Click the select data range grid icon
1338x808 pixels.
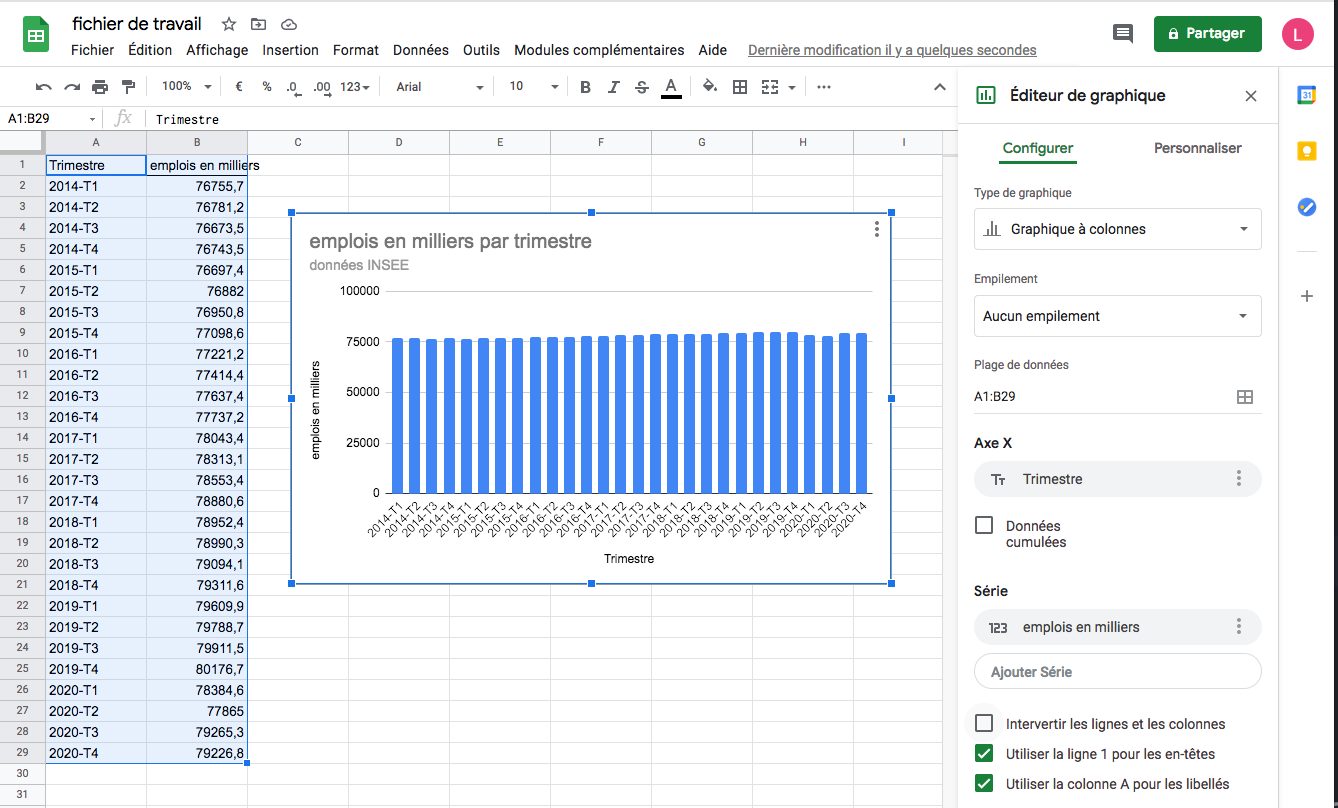point(1245,397)
